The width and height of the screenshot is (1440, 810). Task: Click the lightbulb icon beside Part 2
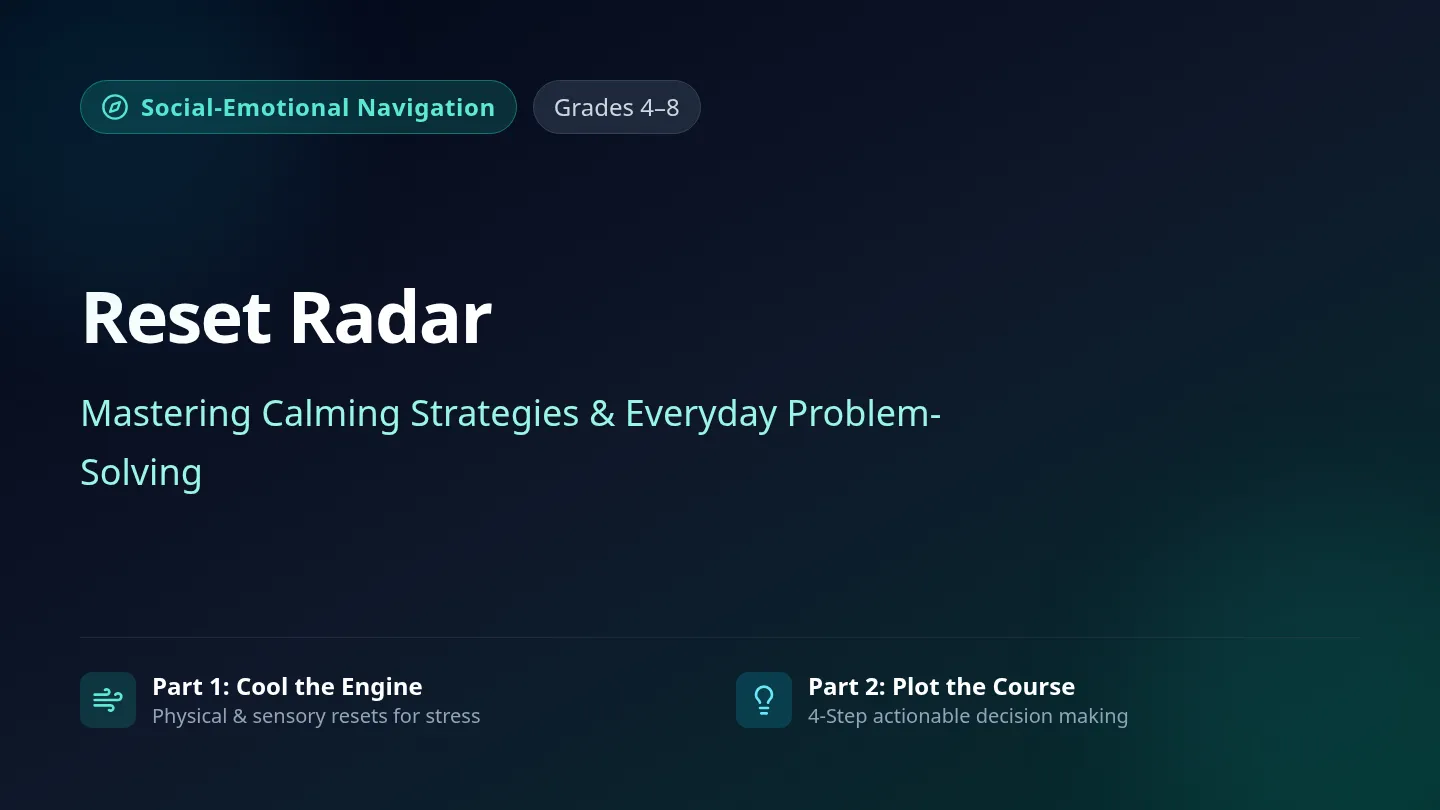[x=764, y=700]
